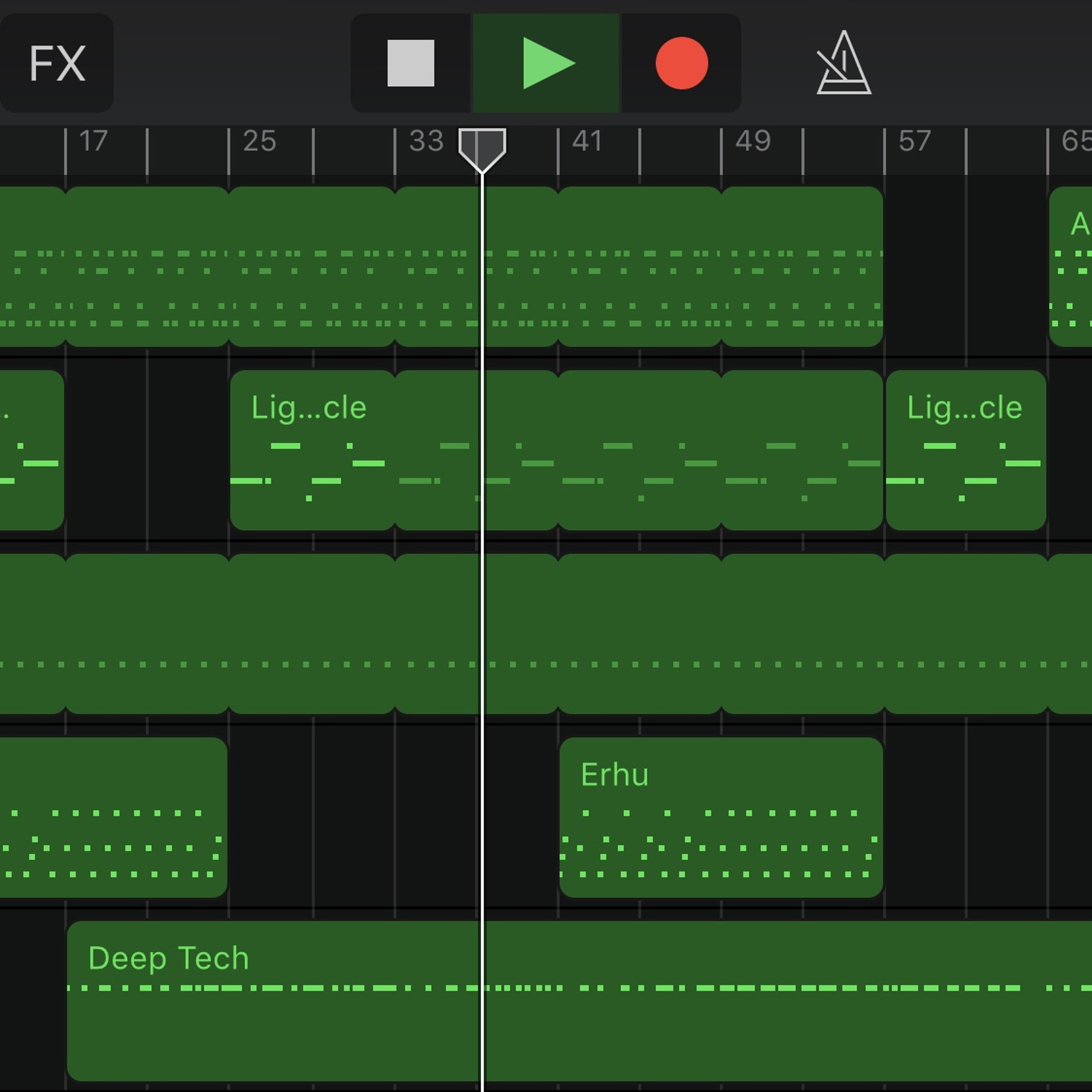
Task: Select the Erhu region starting at bar 41
Action: (721, 817)
